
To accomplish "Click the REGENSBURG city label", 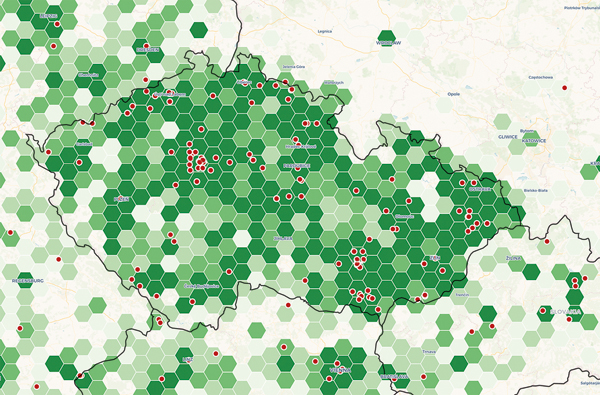I will coord(28,281).
